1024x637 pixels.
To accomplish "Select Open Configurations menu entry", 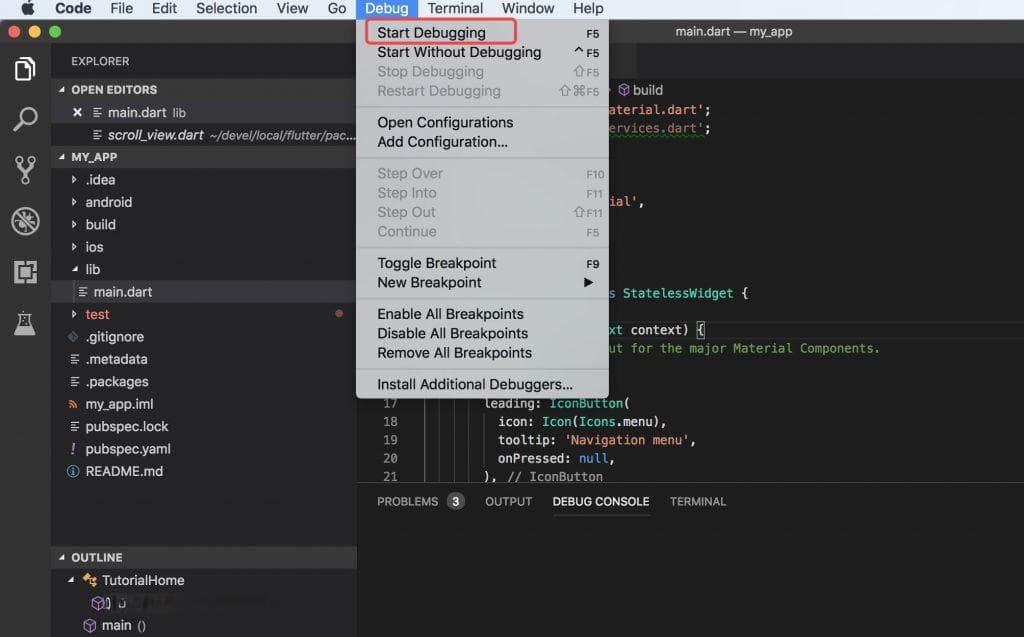I will click(483, 123).
